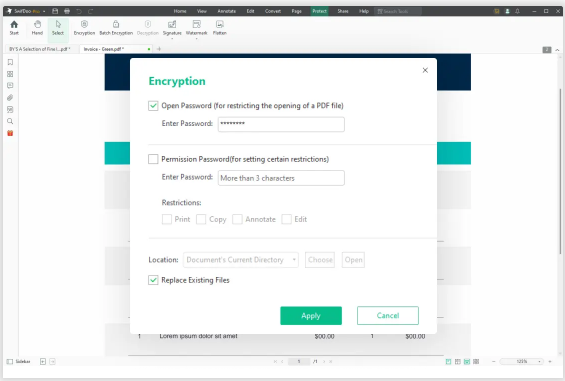Select the Hand tool

tap(37, 28)
